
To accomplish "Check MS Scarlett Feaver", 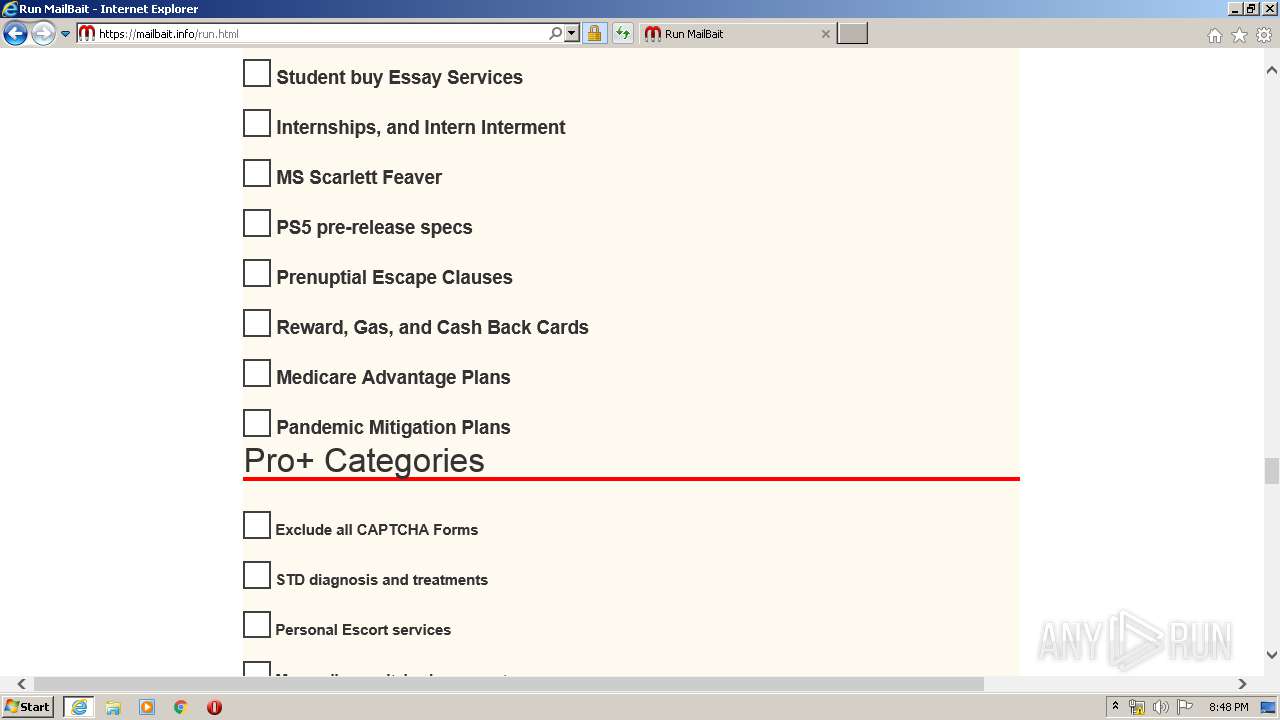I will (257, 173).
